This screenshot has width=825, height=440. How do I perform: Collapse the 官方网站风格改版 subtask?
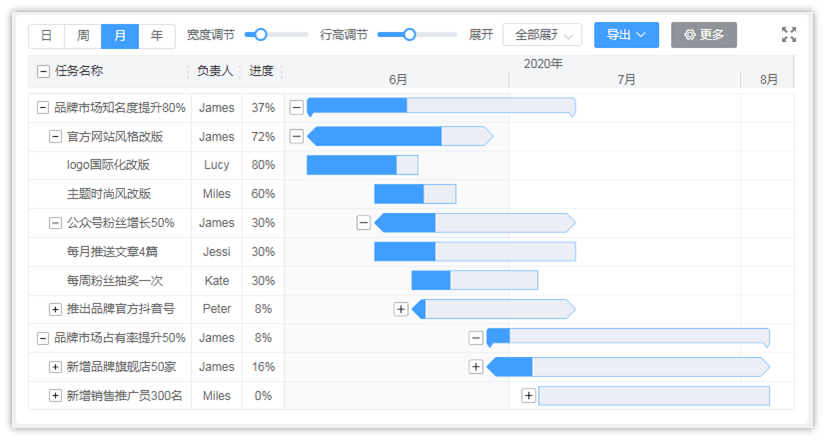pos(56,137)
